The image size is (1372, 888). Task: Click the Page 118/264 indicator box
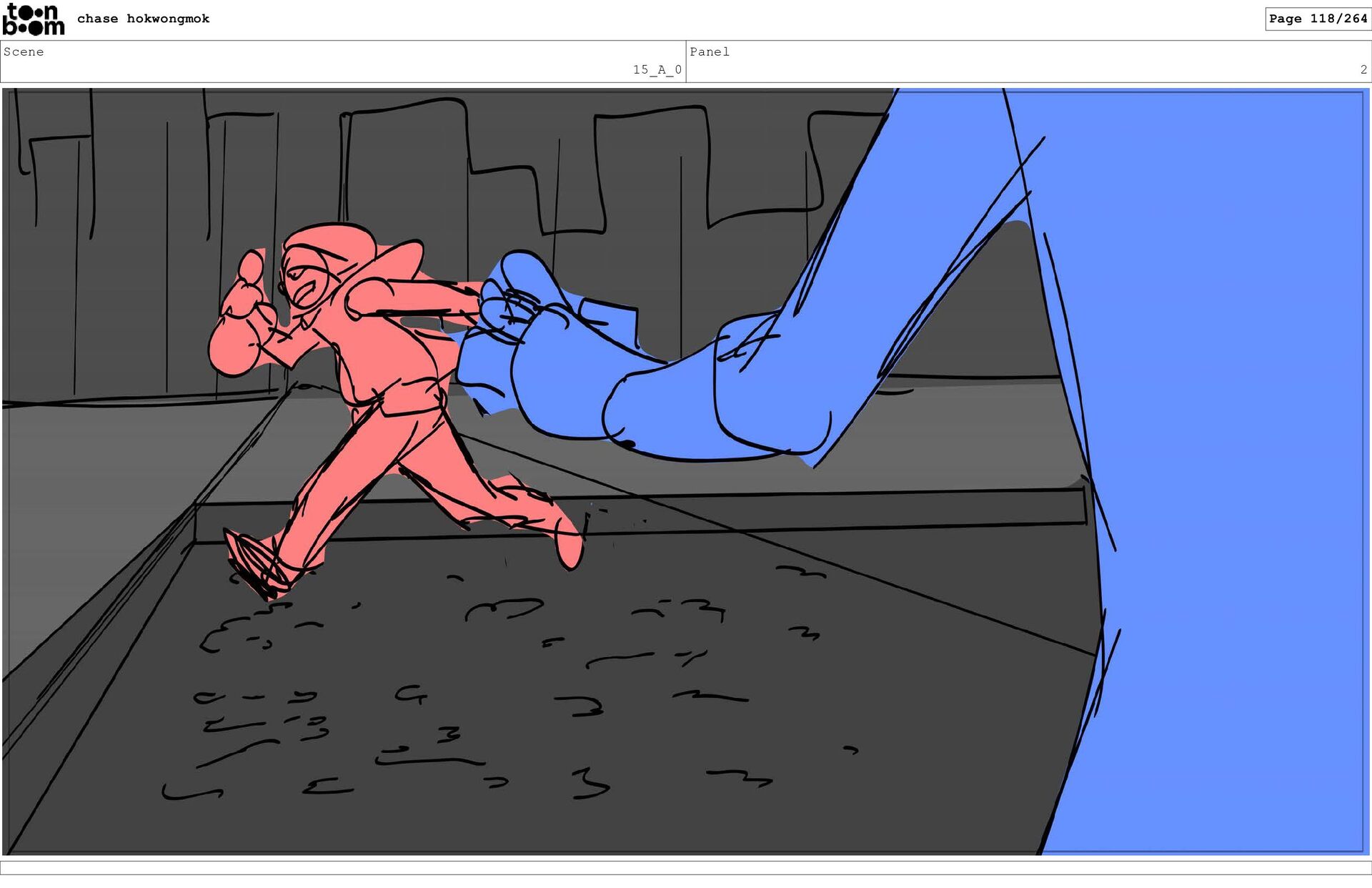point(1317,19)
